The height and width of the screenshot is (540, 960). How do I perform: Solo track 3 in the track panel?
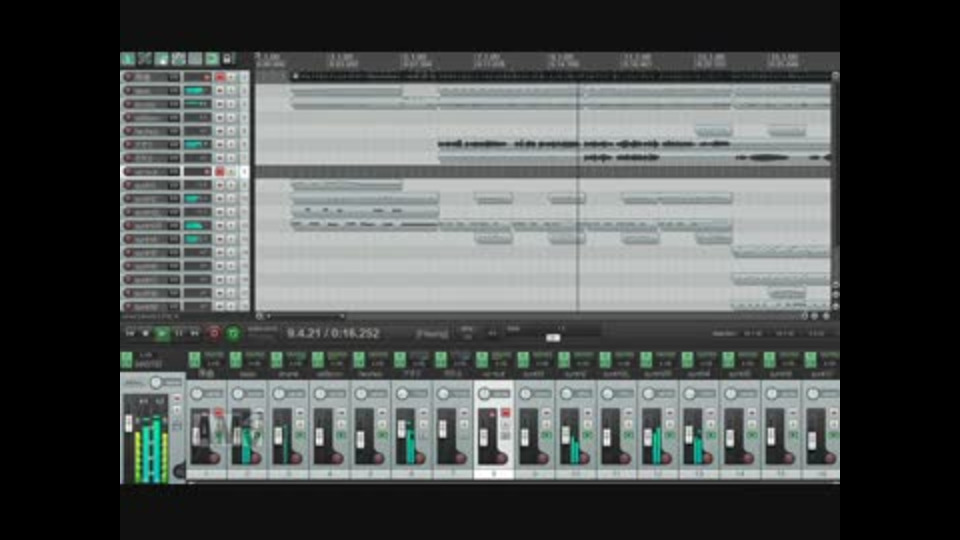tap(231, 104)
